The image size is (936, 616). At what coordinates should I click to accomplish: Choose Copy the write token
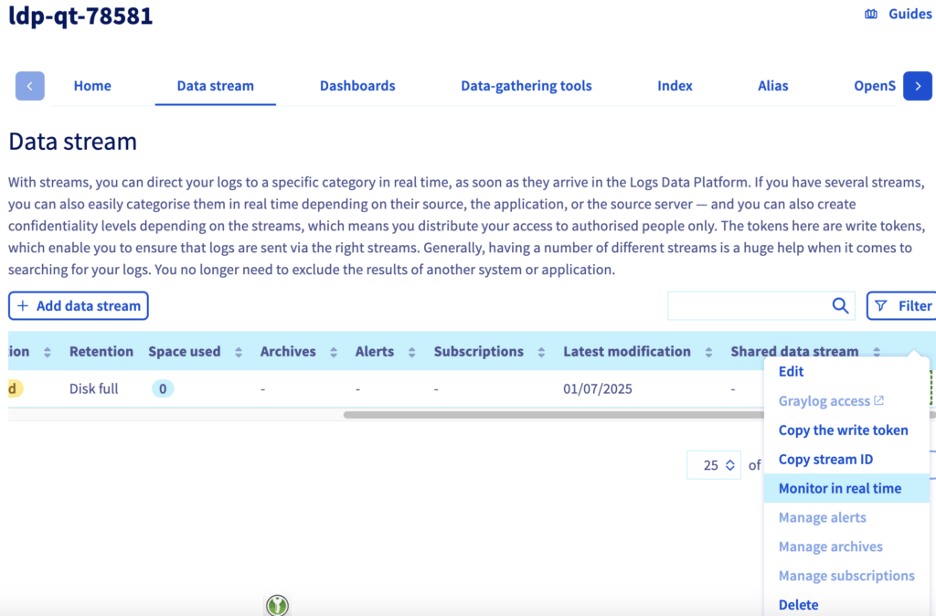843,430
